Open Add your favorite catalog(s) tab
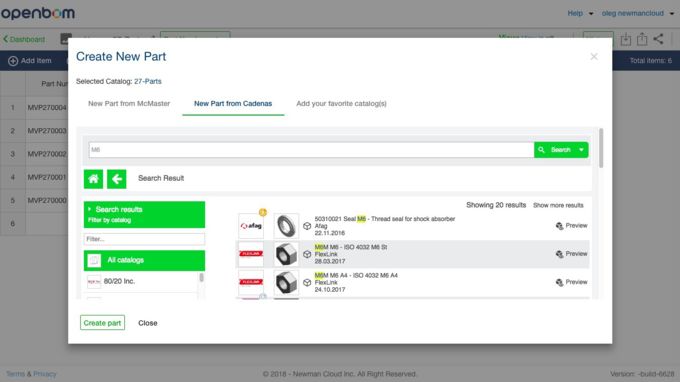Viewport: 680px width, 382px height. click(x=341, y=104)
